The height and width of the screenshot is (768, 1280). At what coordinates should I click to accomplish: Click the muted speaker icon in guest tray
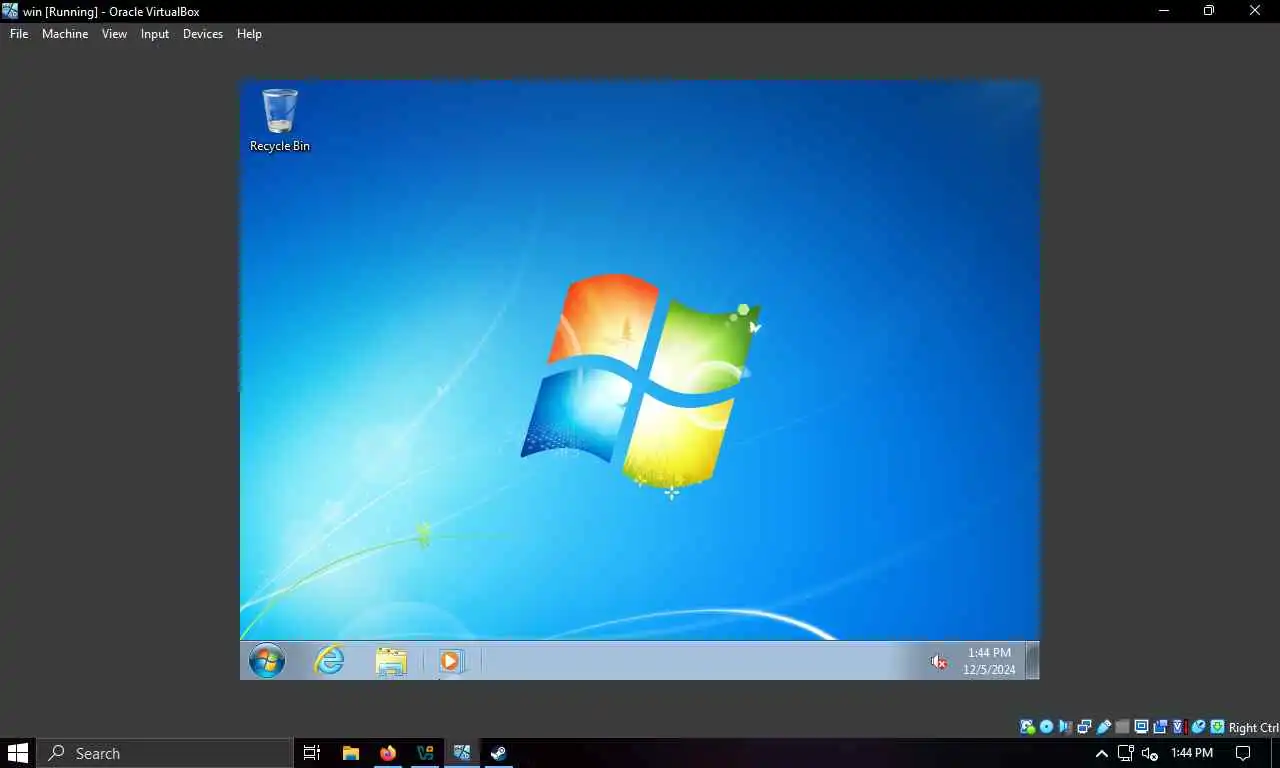point(938,662)
